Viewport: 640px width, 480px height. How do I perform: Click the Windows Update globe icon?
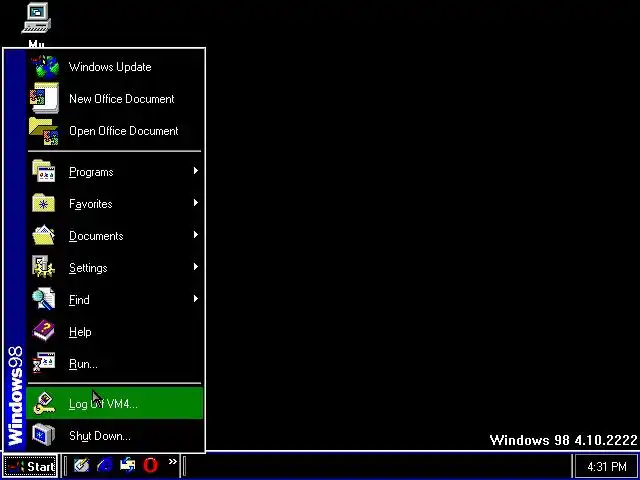(x=45, y=67)
